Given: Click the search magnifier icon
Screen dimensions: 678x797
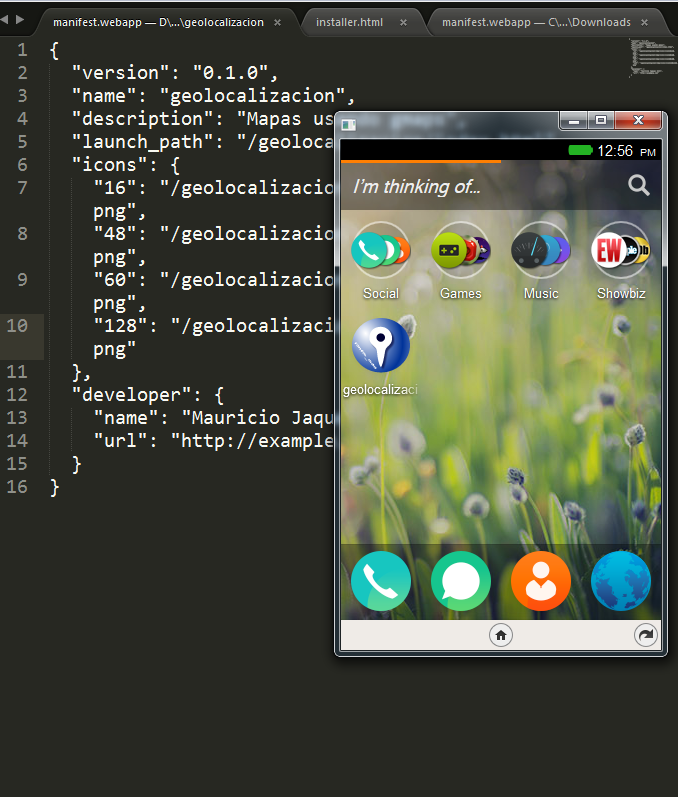Looking at the screenshot, I should coord(639,186).
